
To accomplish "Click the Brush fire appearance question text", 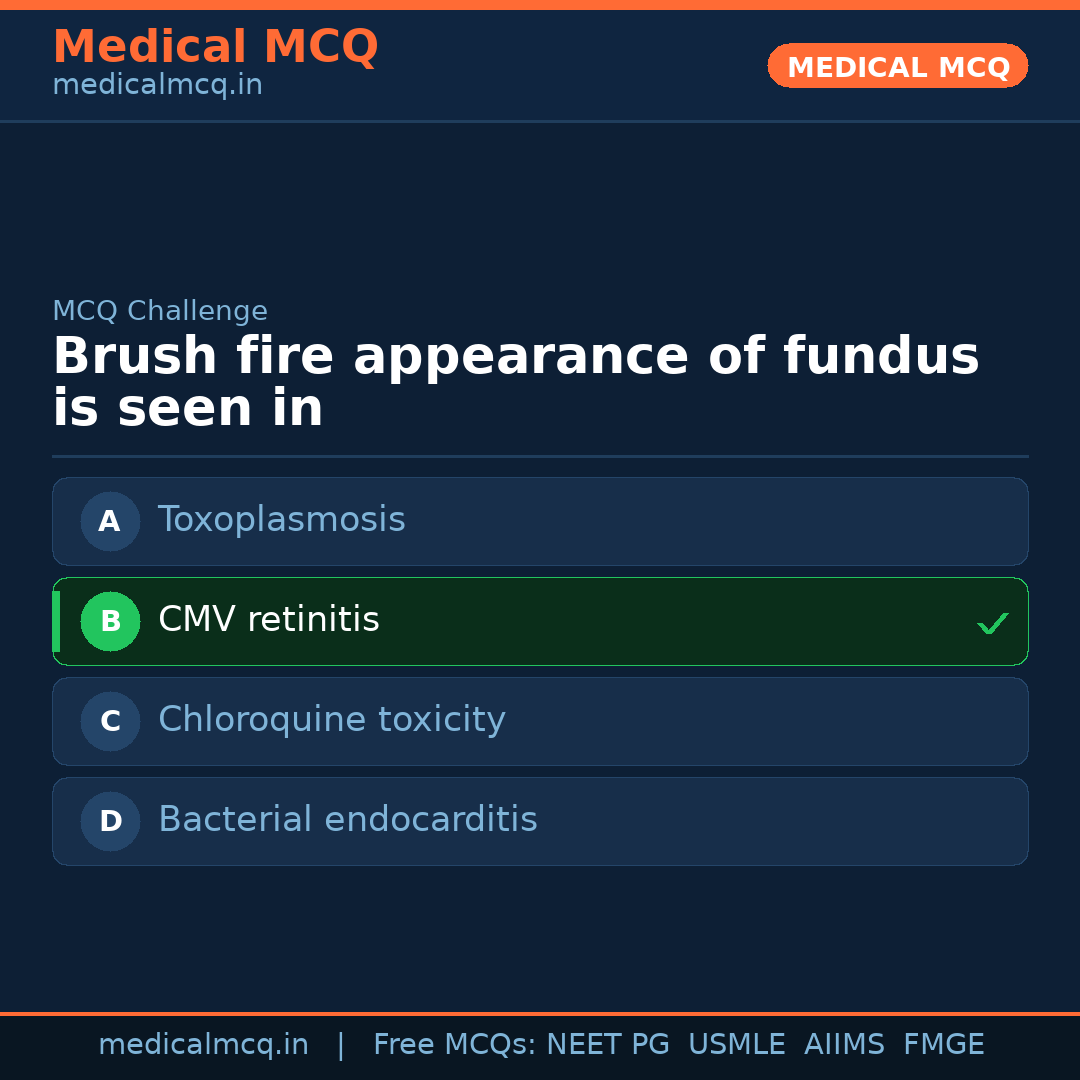I will pos(515,383).
